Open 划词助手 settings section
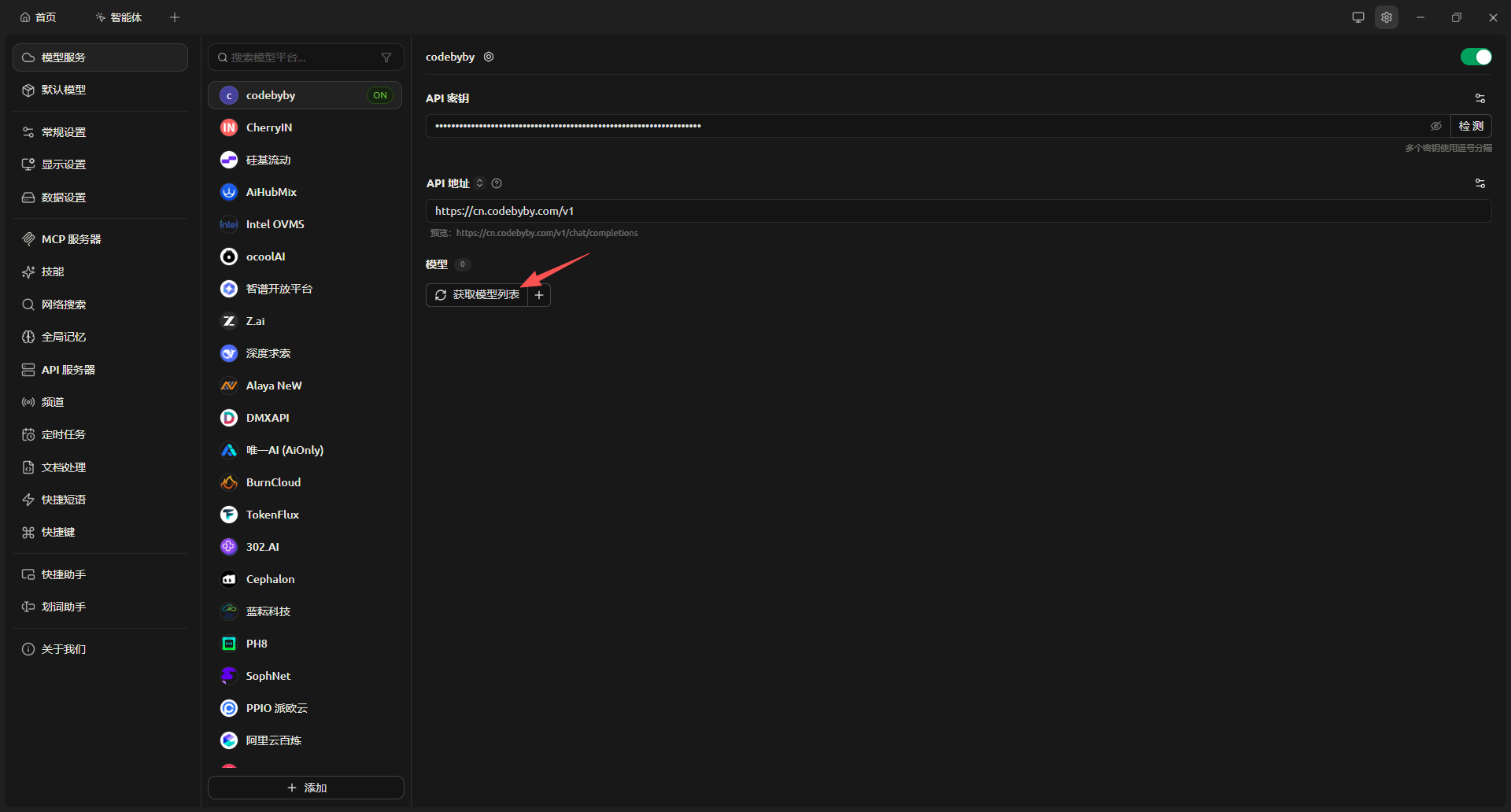This screenshot has height=812, width=1511. point(100,607)
